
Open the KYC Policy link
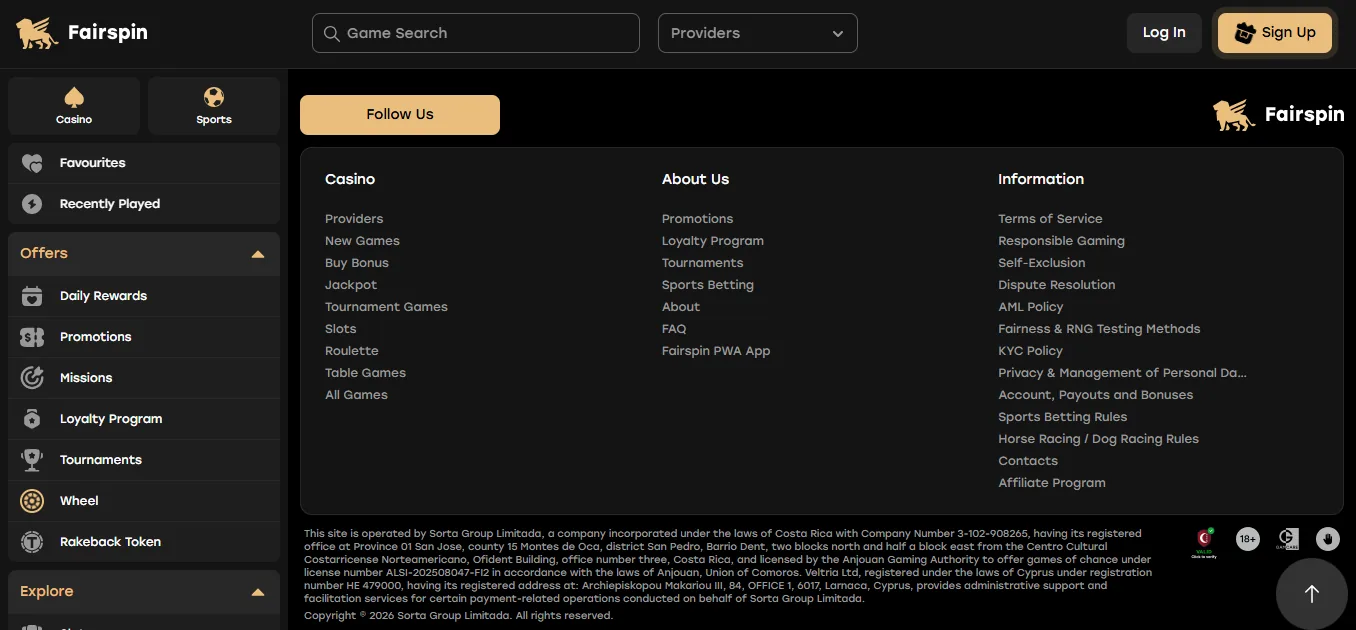[1030, 351]
